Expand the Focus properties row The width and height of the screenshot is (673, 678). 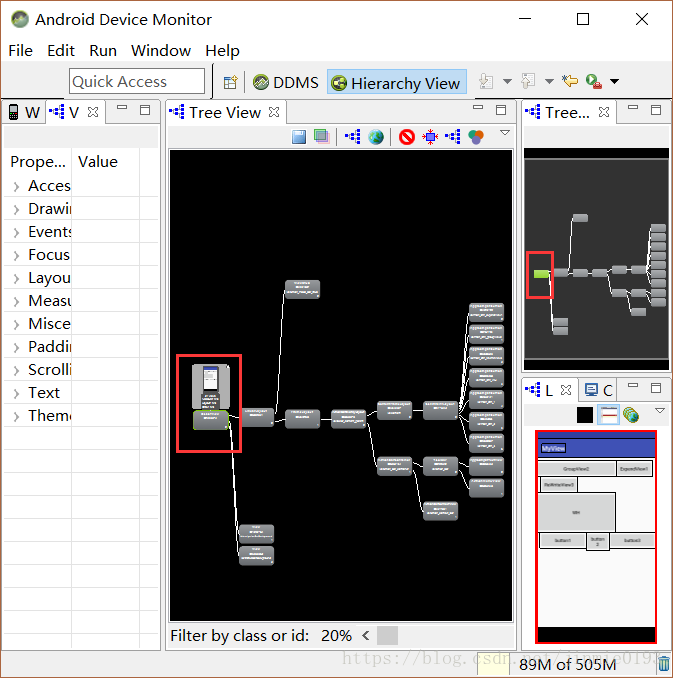coord(16,256)
